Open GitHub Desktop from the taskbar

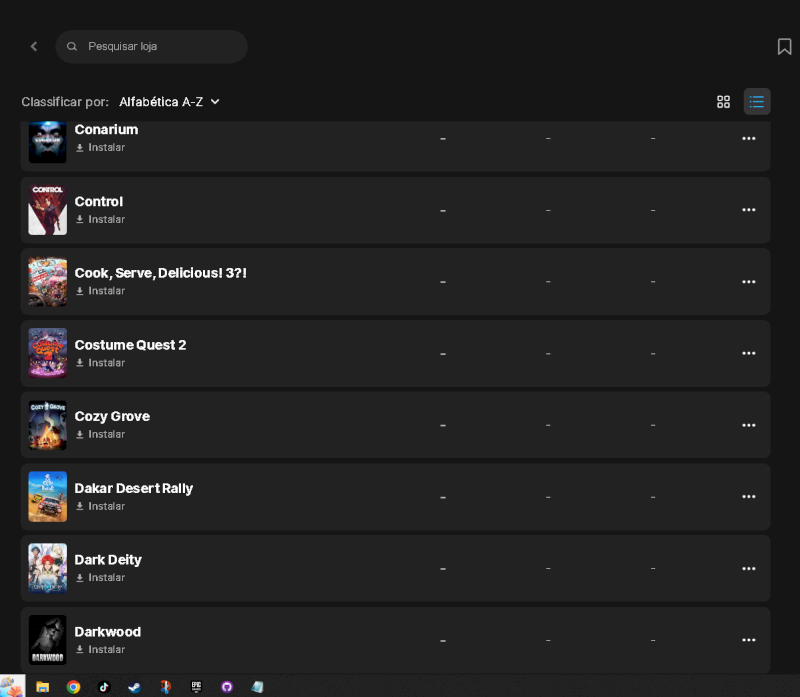pyautogui.click(x=227, y=687)
